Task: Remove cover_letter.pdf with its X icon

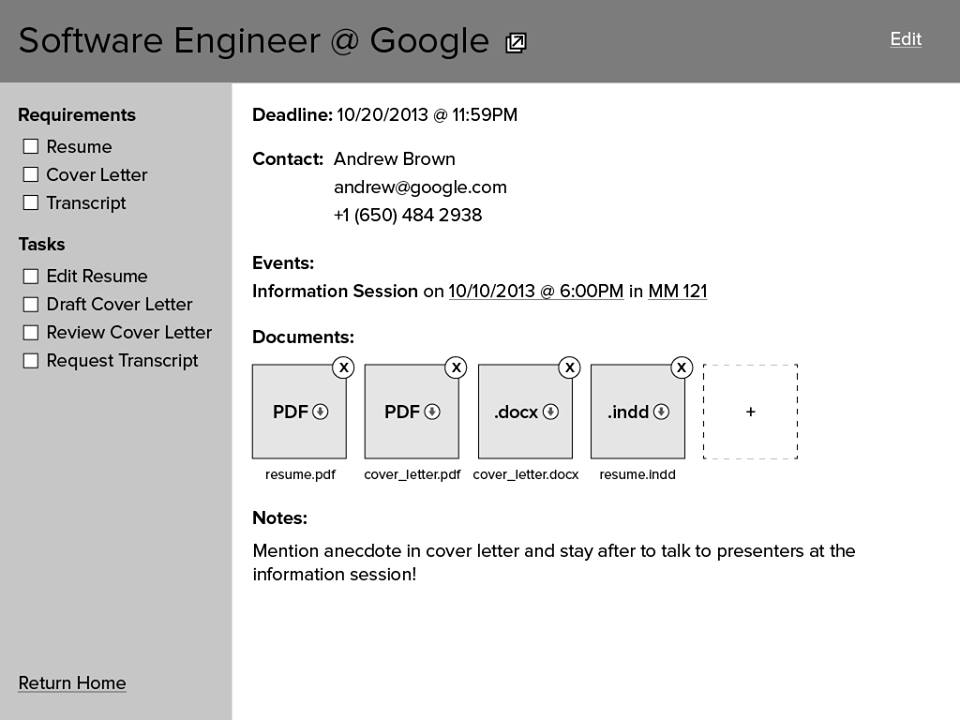Action: point(456,367)
